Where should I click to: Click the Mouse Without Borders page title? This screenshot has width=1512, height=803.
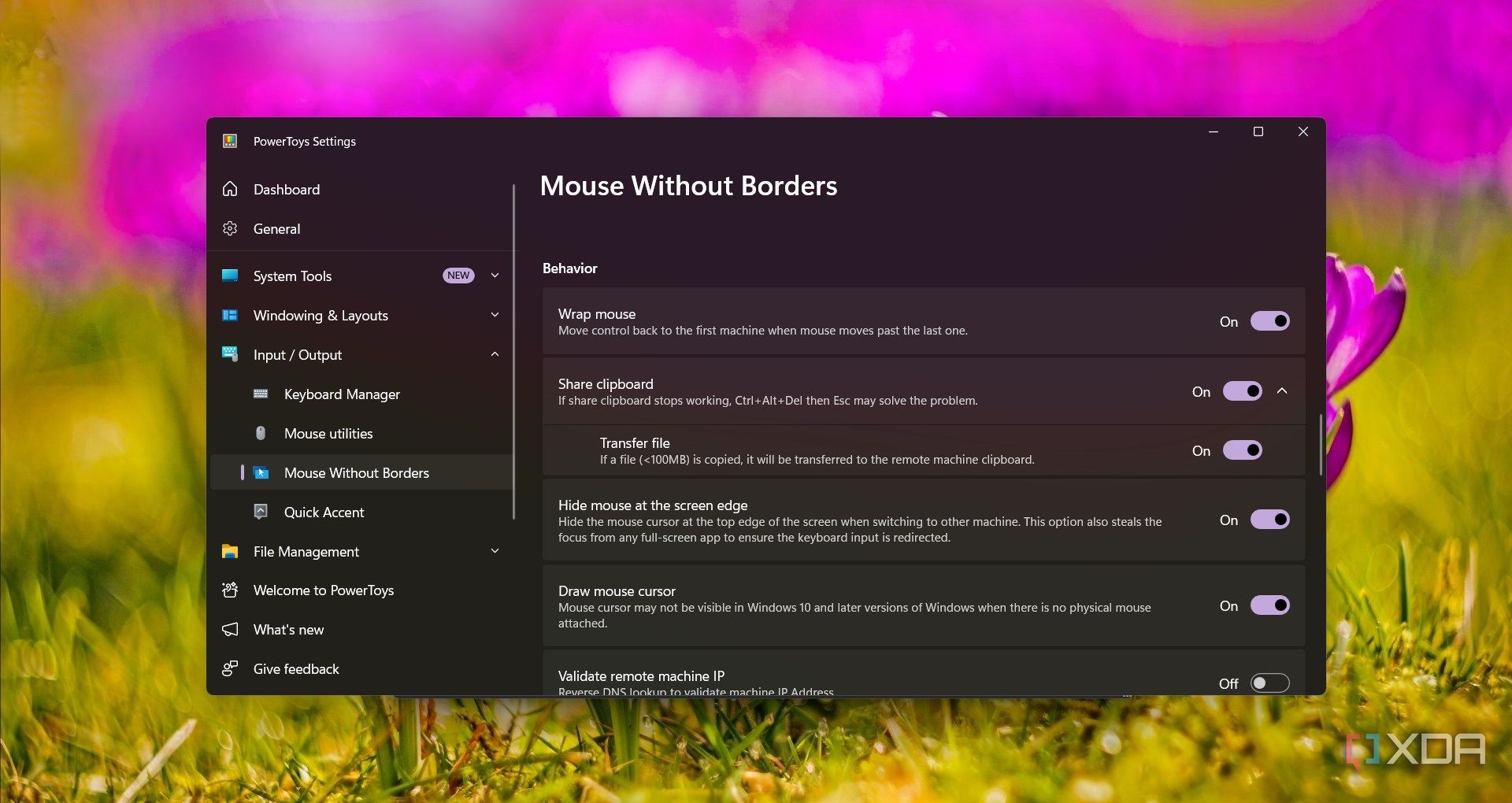point(688,186)
